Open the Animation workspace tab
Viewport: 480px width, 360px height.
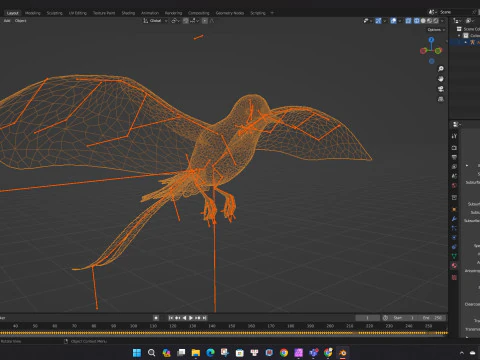[x=150, y=13]
